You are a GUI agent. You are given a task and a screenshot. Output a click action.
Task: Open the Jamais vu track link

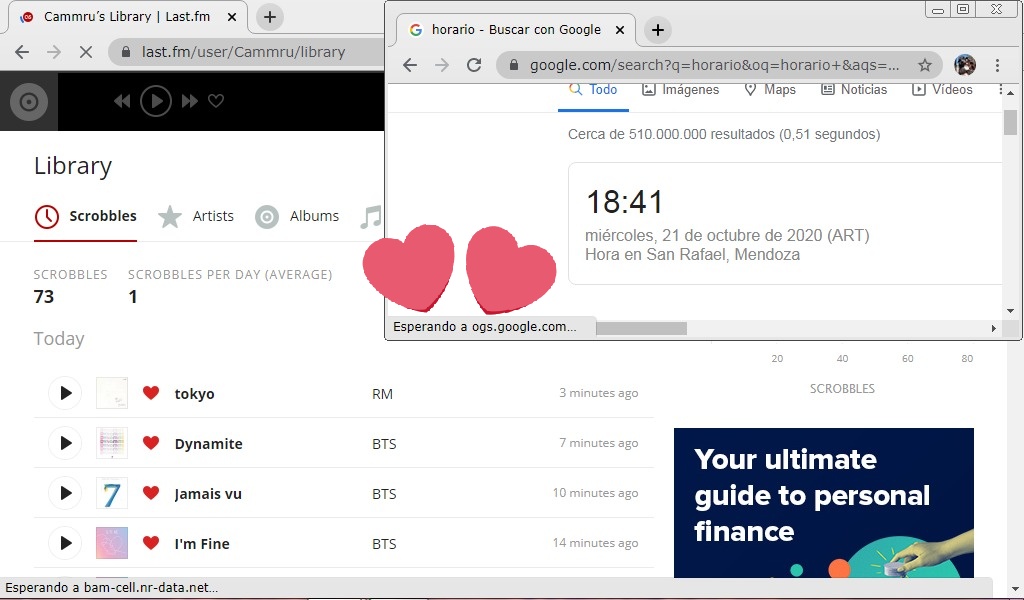(x=208, y=494)
